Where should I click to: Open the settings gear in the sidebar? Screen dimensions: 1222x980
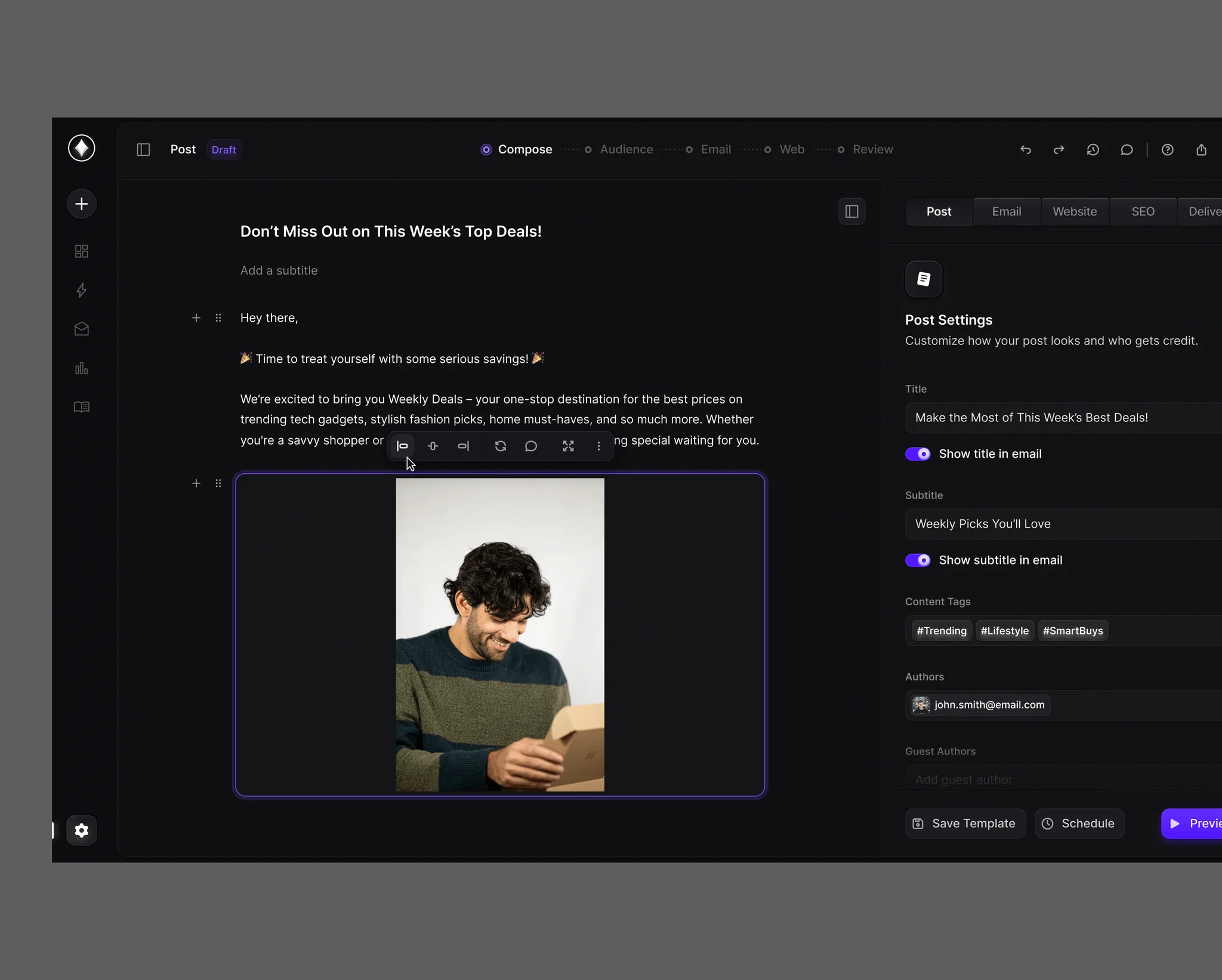[82, 830]
